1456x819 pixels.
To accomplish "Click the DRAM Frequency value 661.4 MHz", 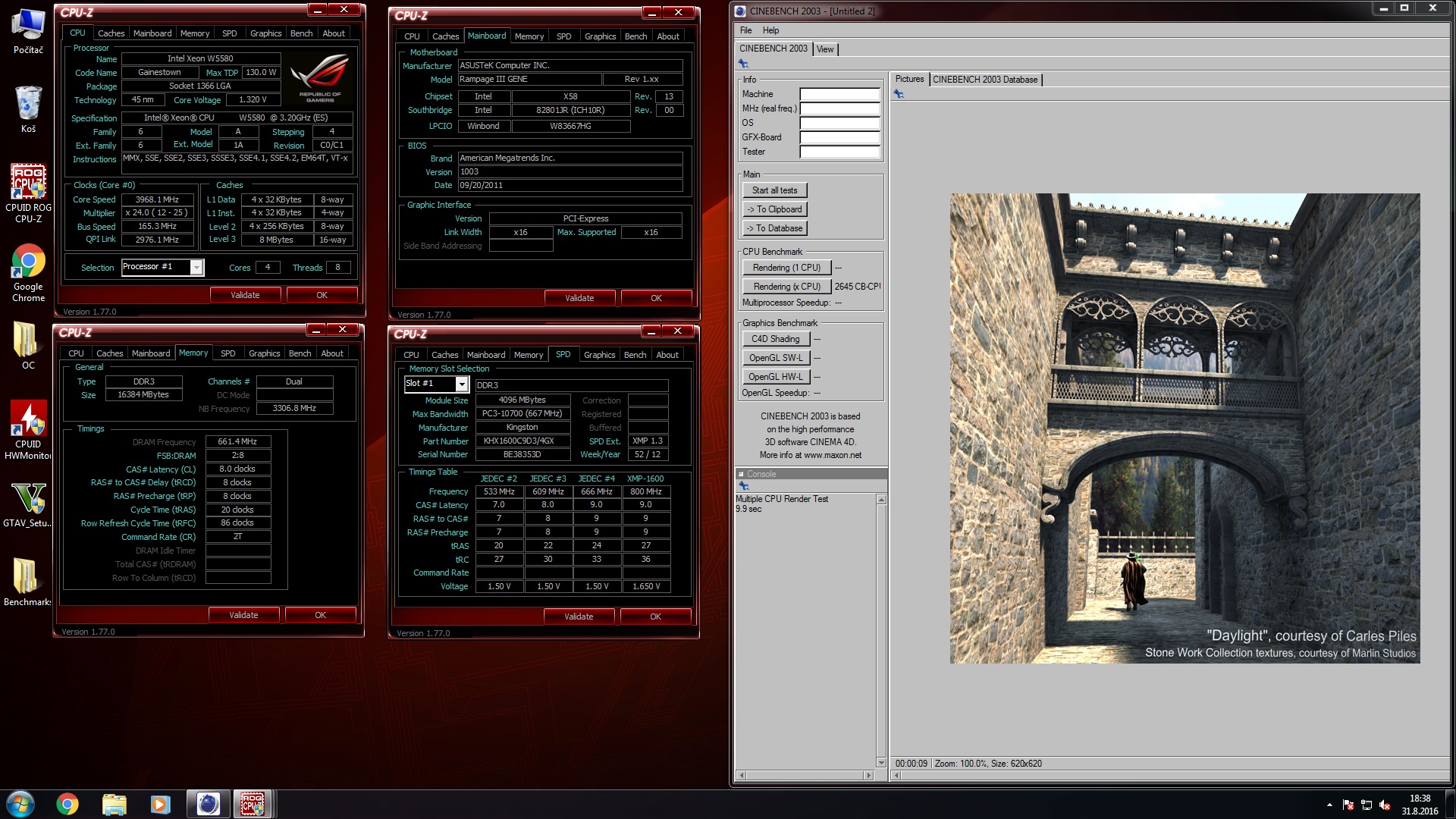I will (237, 441).
